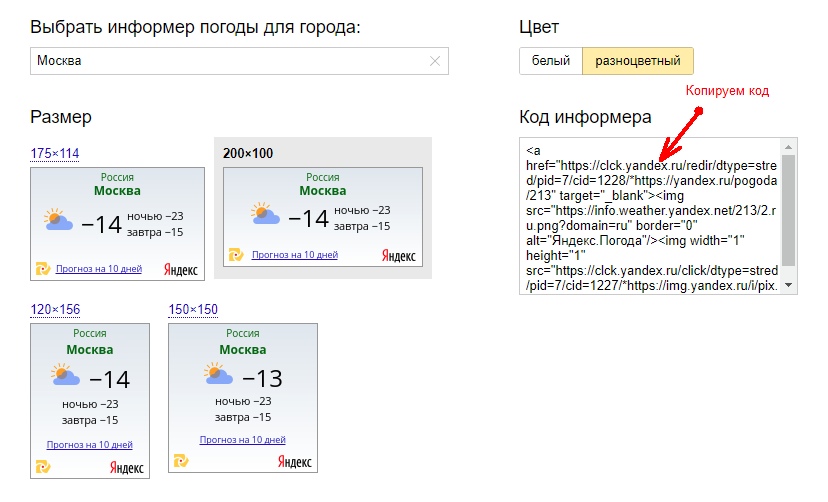Open Прогноз на 10 дней in 200×100 informer
828x502 pixels.
[295, 255]
